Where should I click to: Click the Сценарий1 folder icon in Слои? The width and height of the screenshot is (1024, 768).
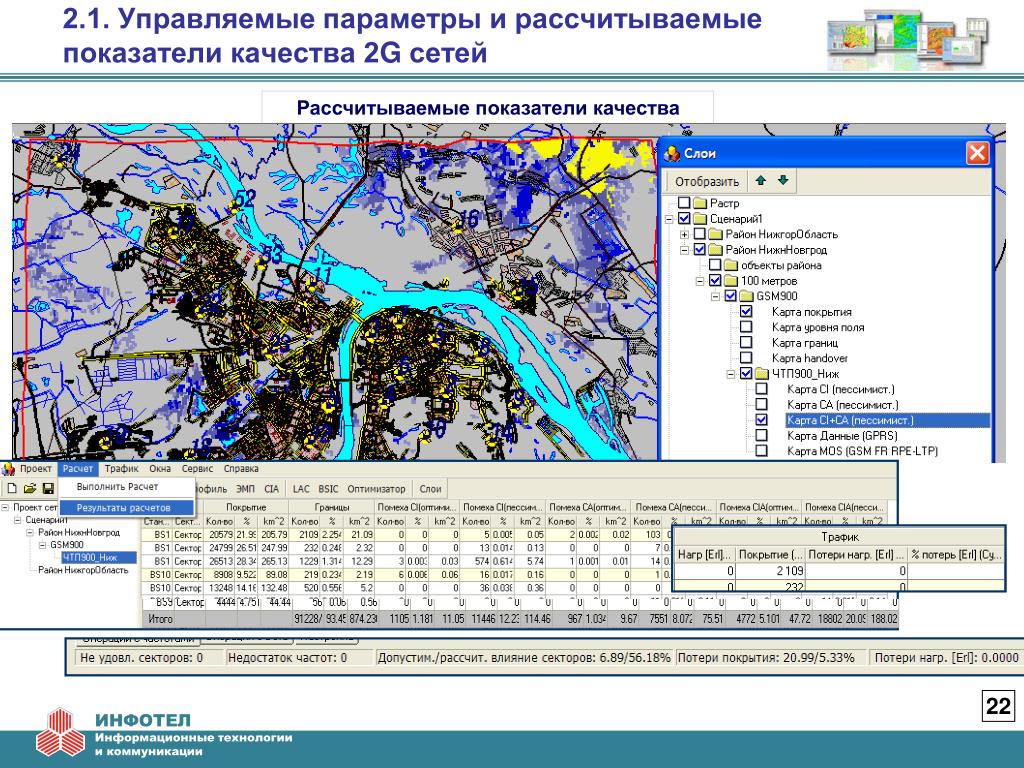[700, 219]
